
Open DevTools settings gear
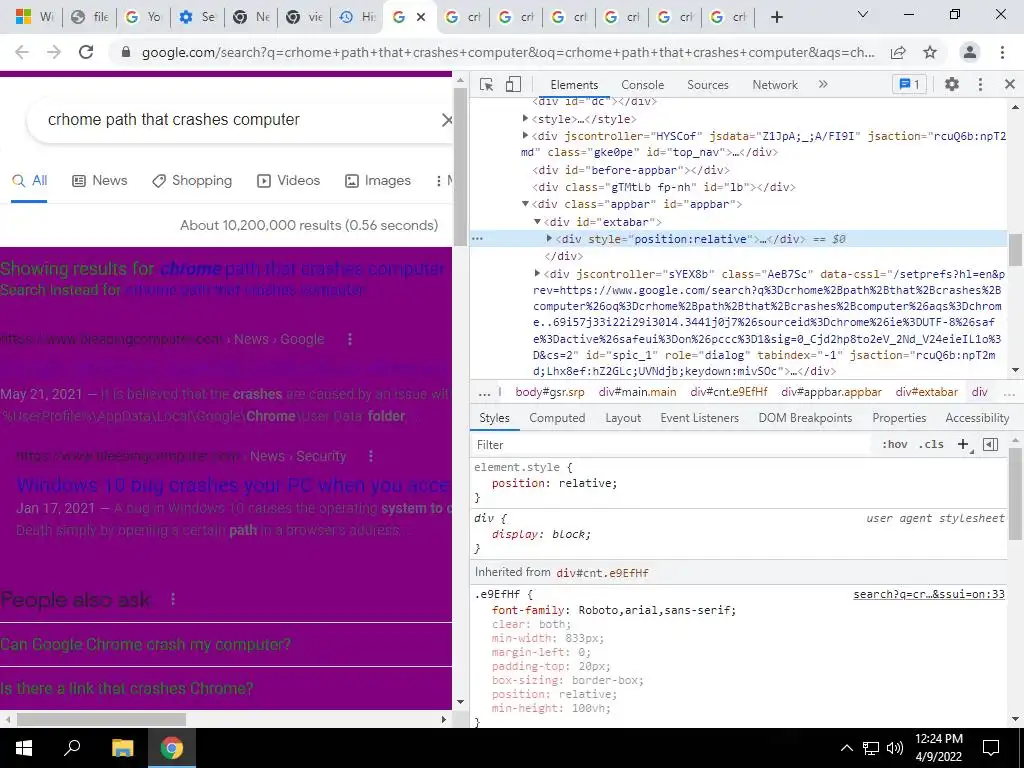(952, 84)
